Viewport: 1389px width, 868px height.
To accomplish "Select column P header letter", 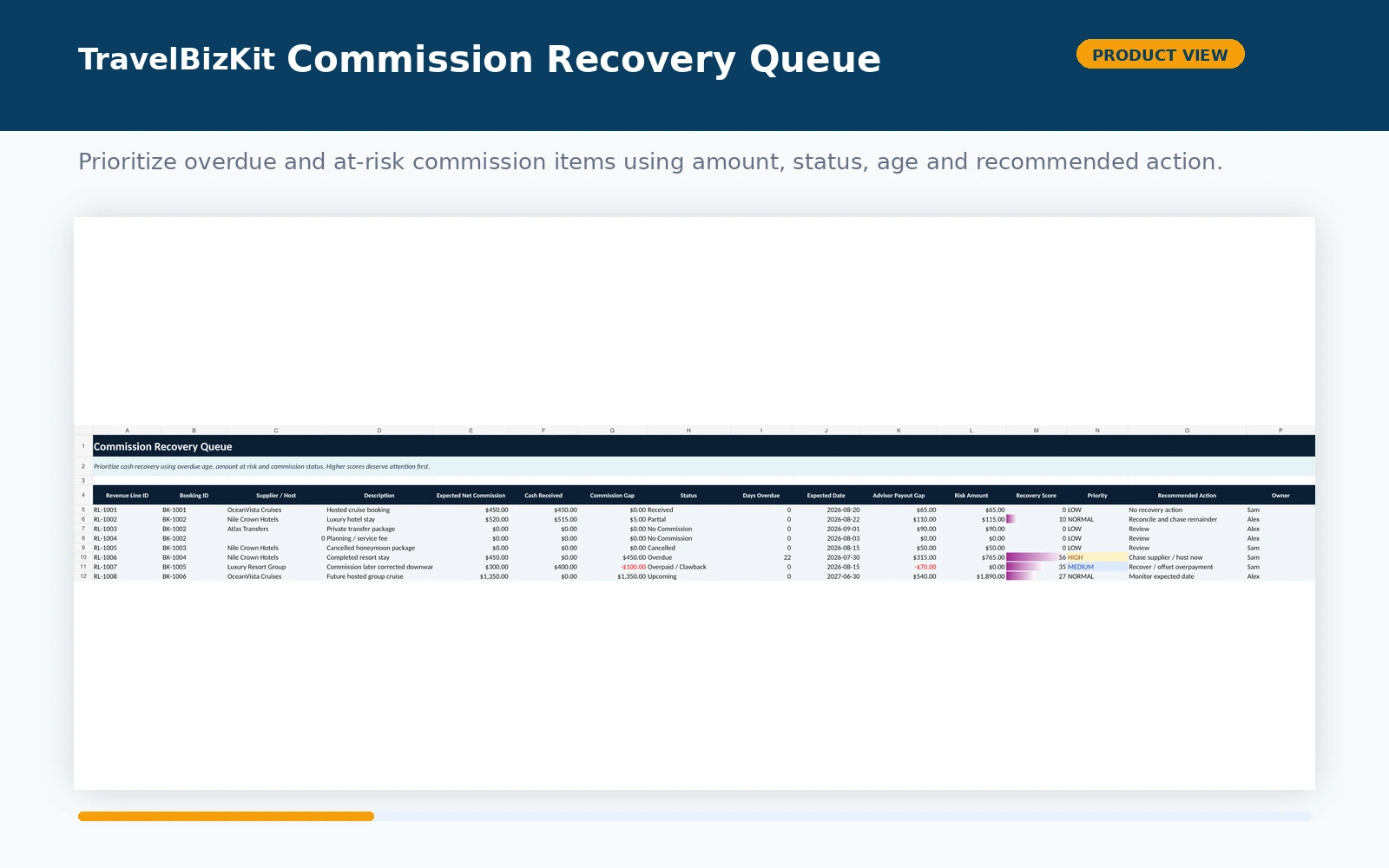I will pyautogui.click(x=1280, y=431).
